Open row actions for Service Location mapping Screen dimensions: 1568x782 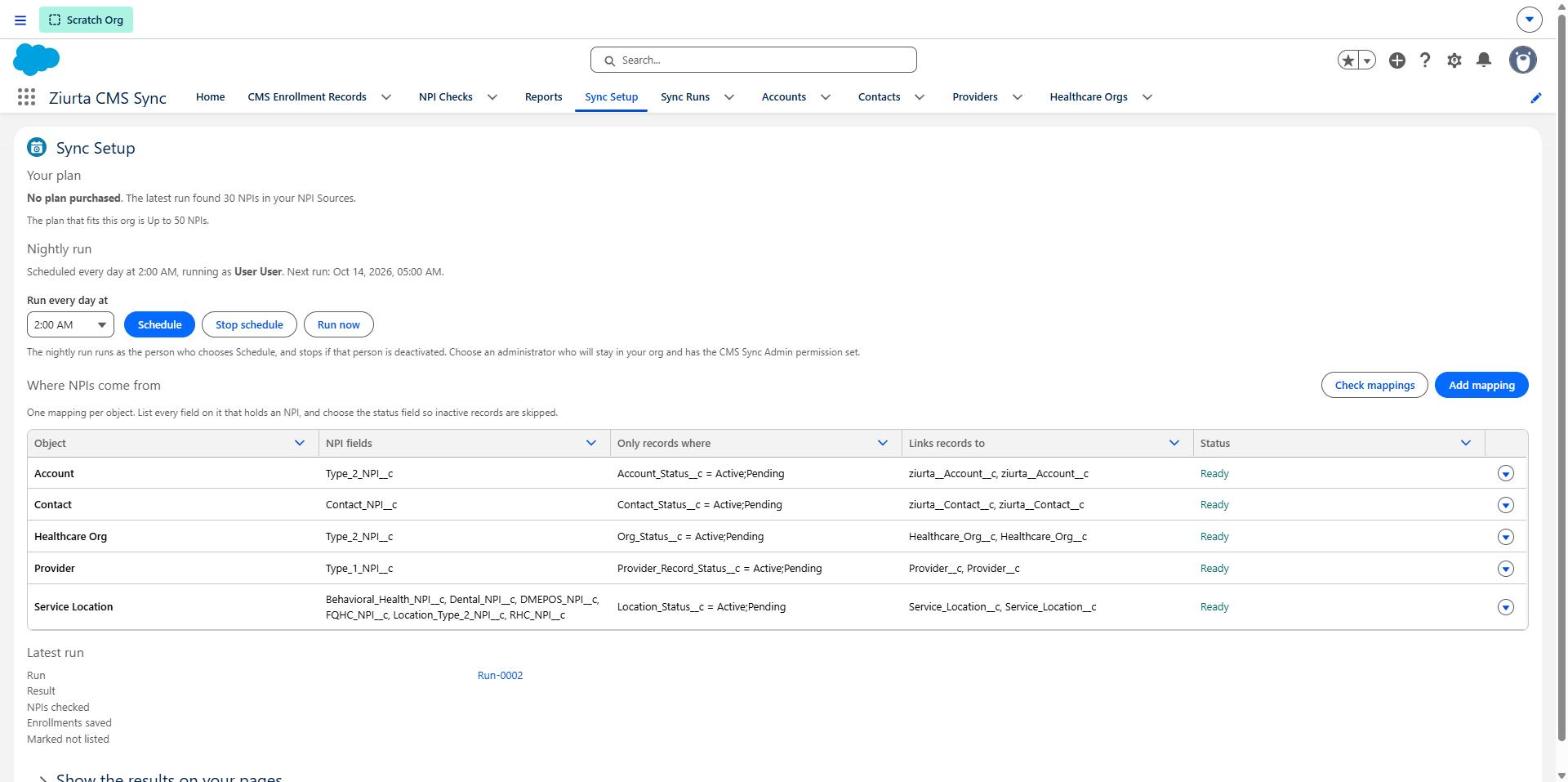click(x=1505, y=607)
